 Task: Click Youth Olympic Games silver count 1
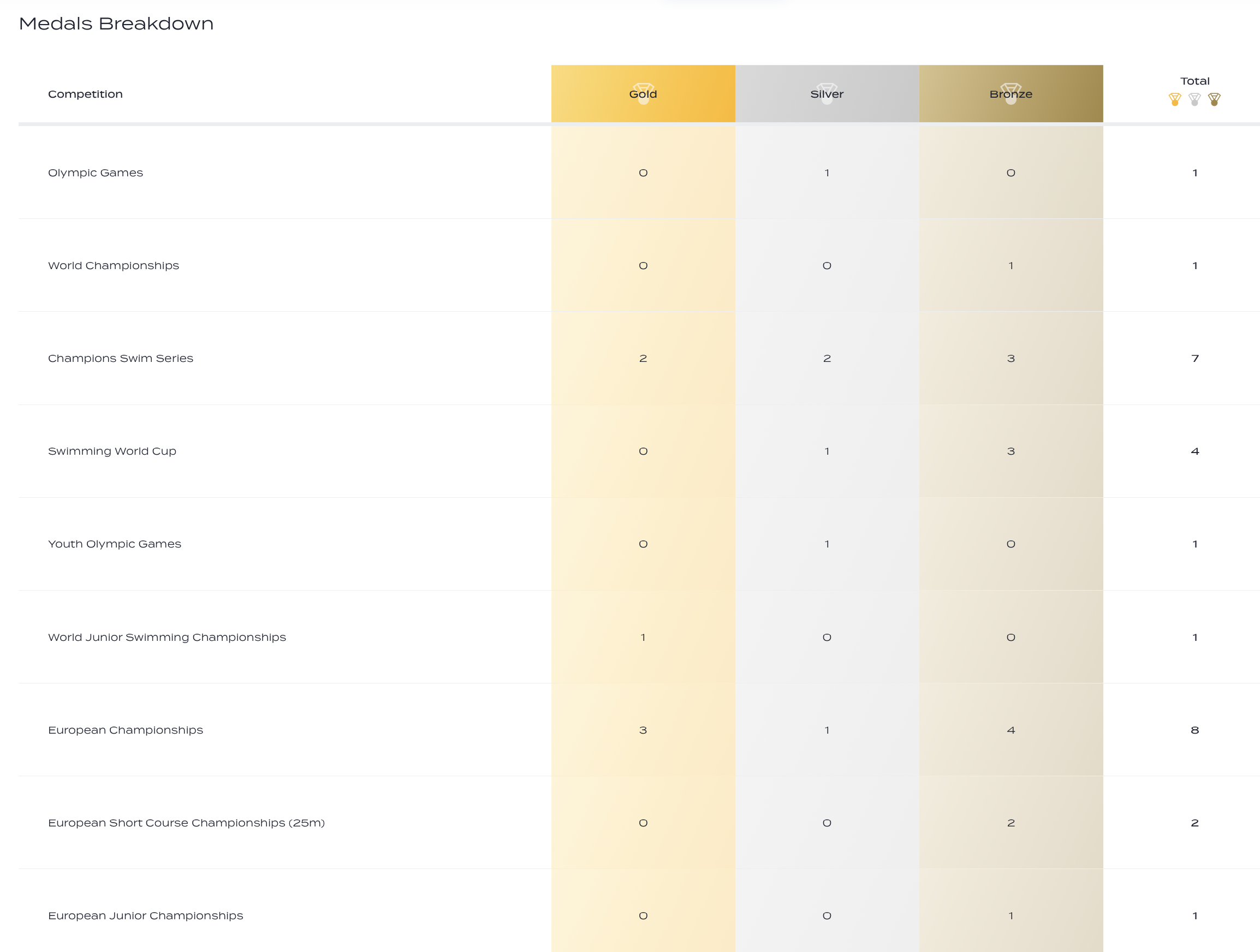(x=827, y=544)
